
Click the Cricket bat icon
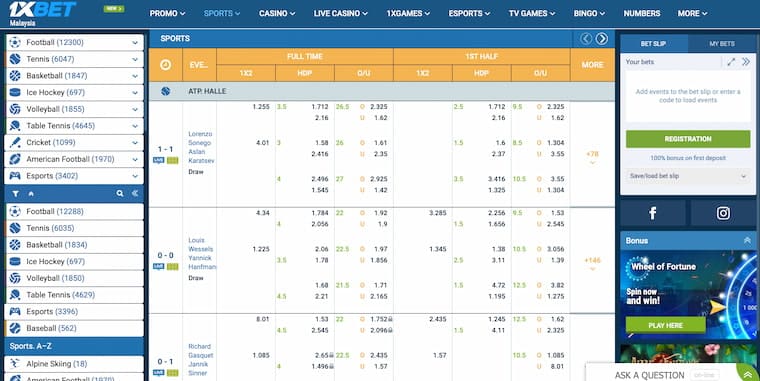click(15, 143)
